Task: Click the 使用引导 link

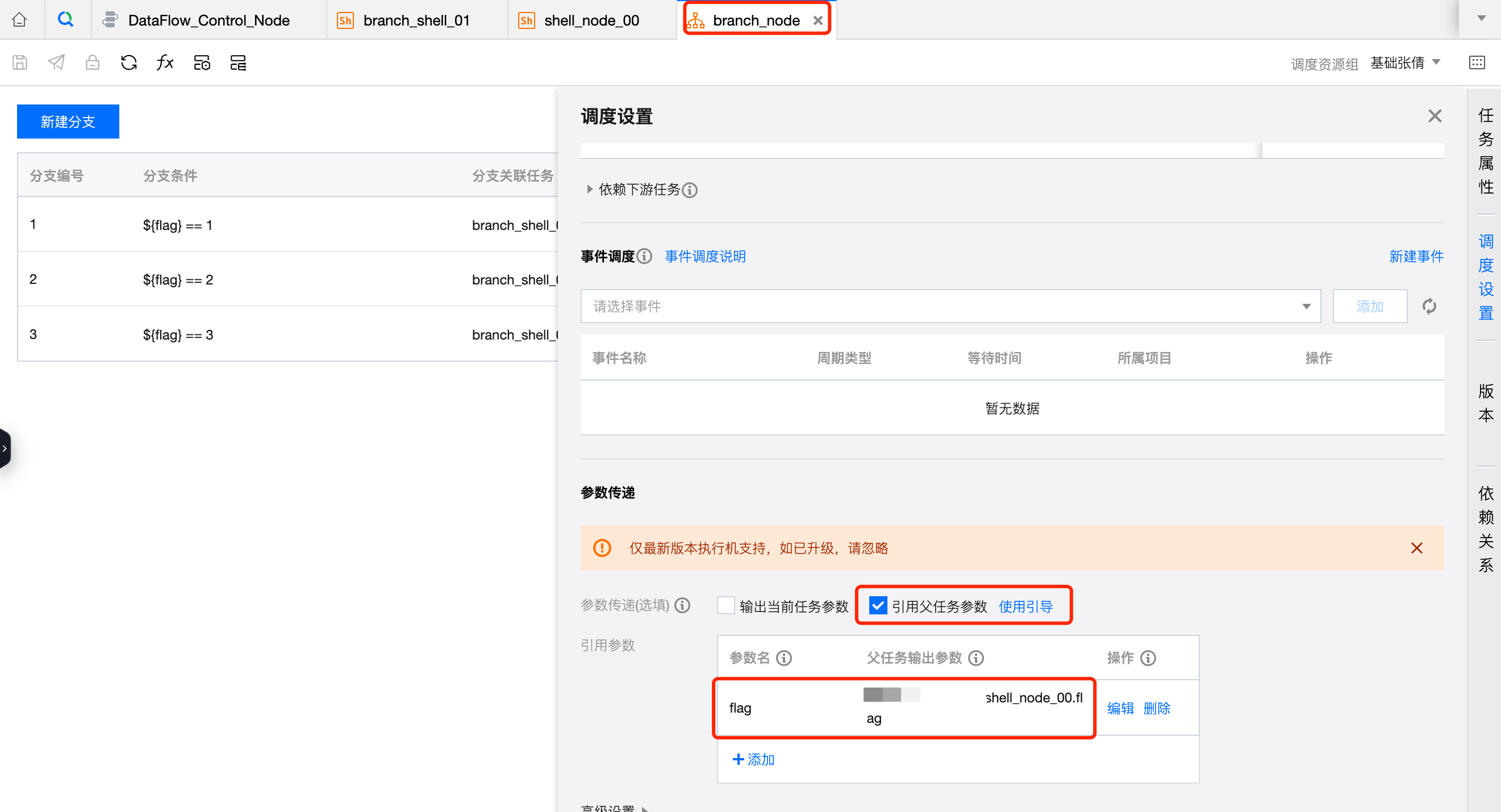Action: click(1025, 606)
